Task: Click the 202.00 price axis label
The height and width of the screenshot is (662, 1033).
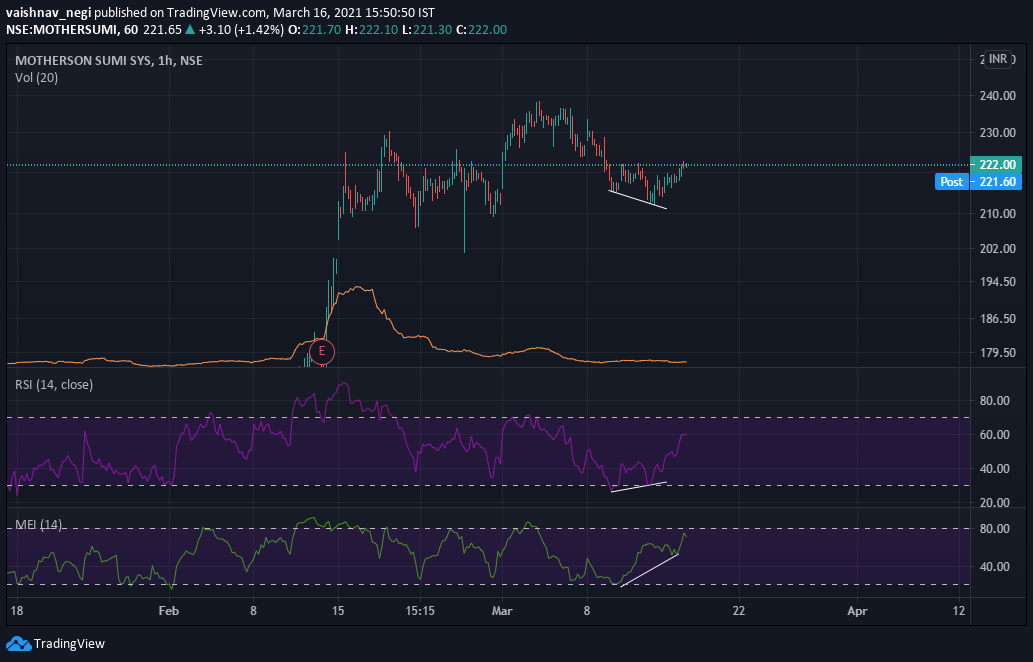Action: [x=997, y=248]
